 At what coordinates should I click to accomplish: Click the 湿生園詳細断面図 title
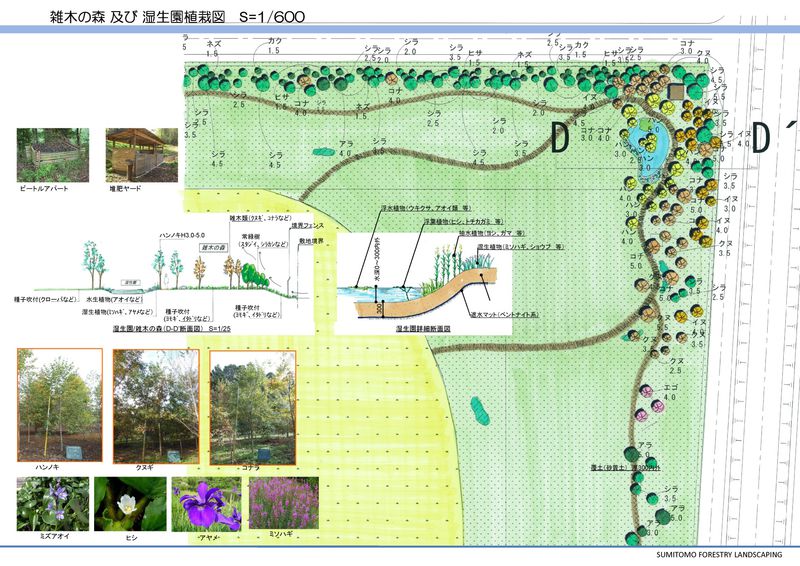pos(423,329)
